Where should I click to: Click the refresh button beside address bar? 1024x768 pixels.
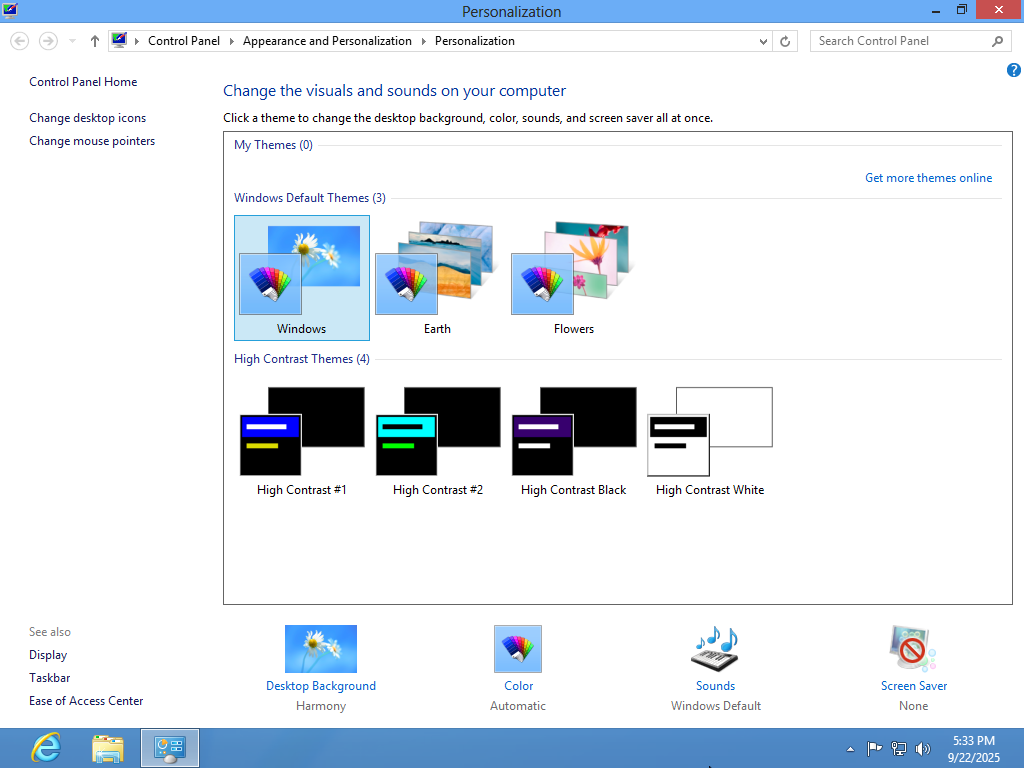[x=785, y=41]
